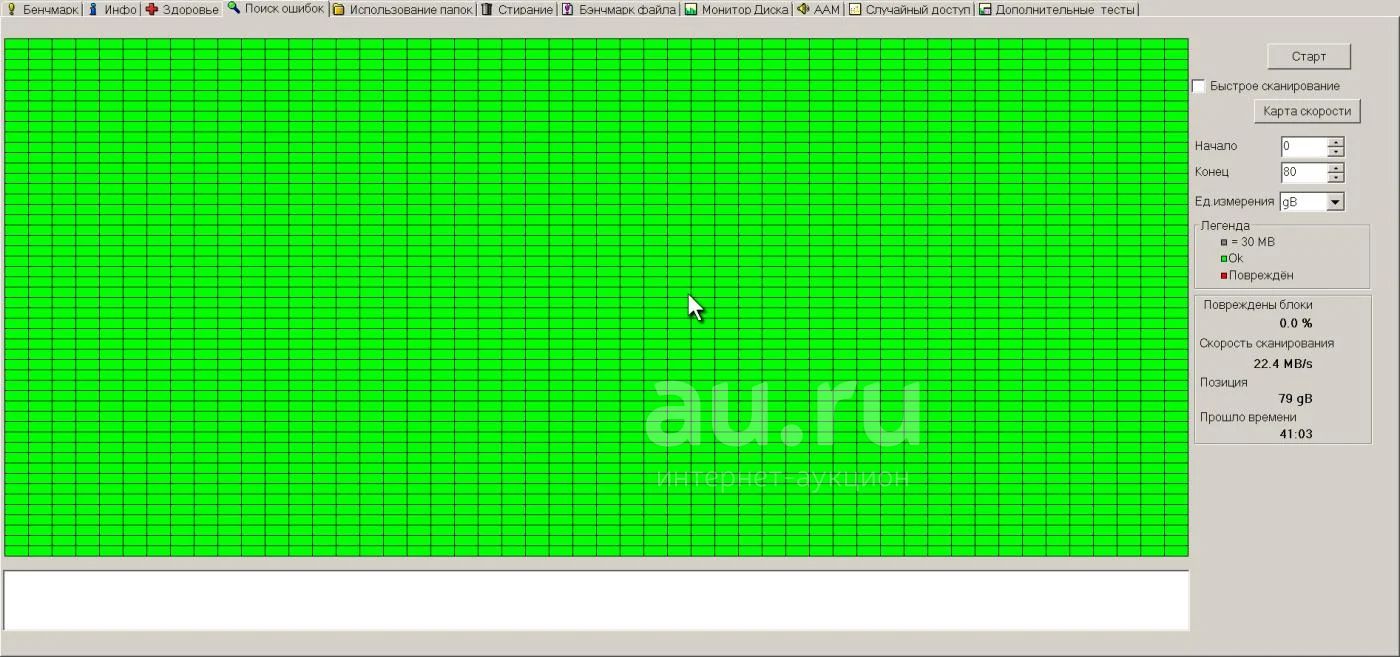Click the red Повреждён legend swatch
Viewport: 1400px width, 657px height.
[1223, 276]
